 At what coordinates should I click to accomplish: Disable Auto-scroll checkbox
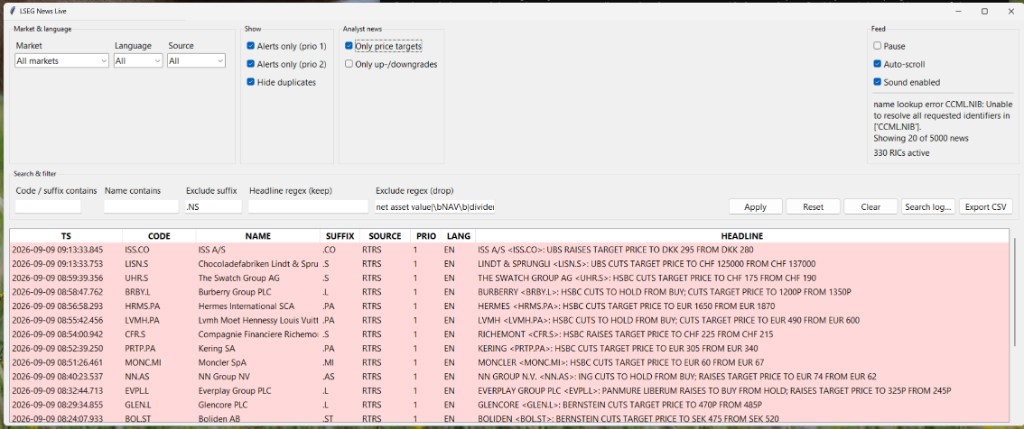(x=878, y=64)
